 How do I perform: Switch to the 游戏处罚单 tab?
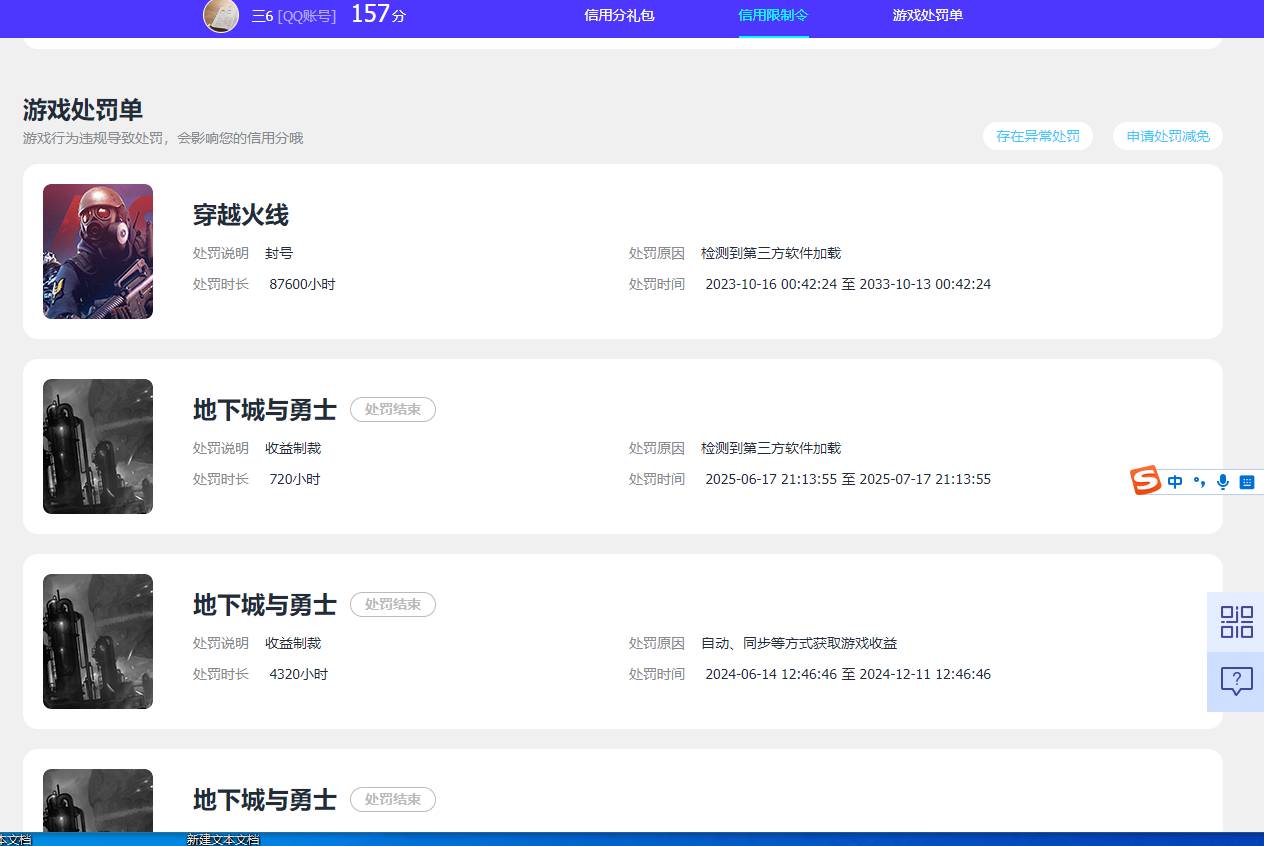926,15
